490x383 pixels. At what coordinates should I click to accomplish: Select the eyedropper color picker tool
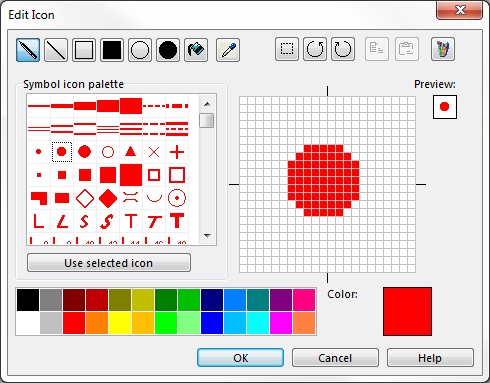pyautogui.click(x=228, y=50)
